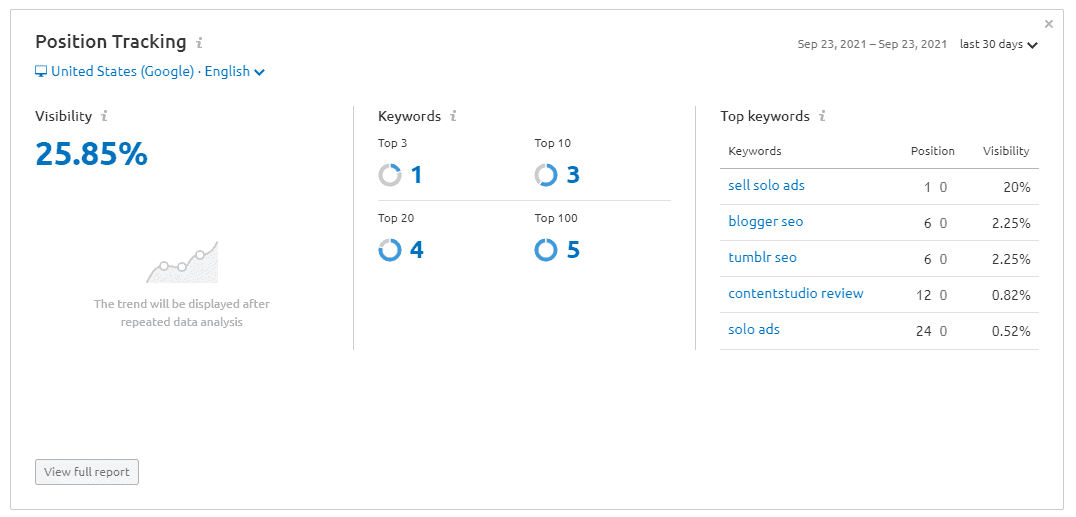Open the last 30 days dropdown

[x=999, y=45]
